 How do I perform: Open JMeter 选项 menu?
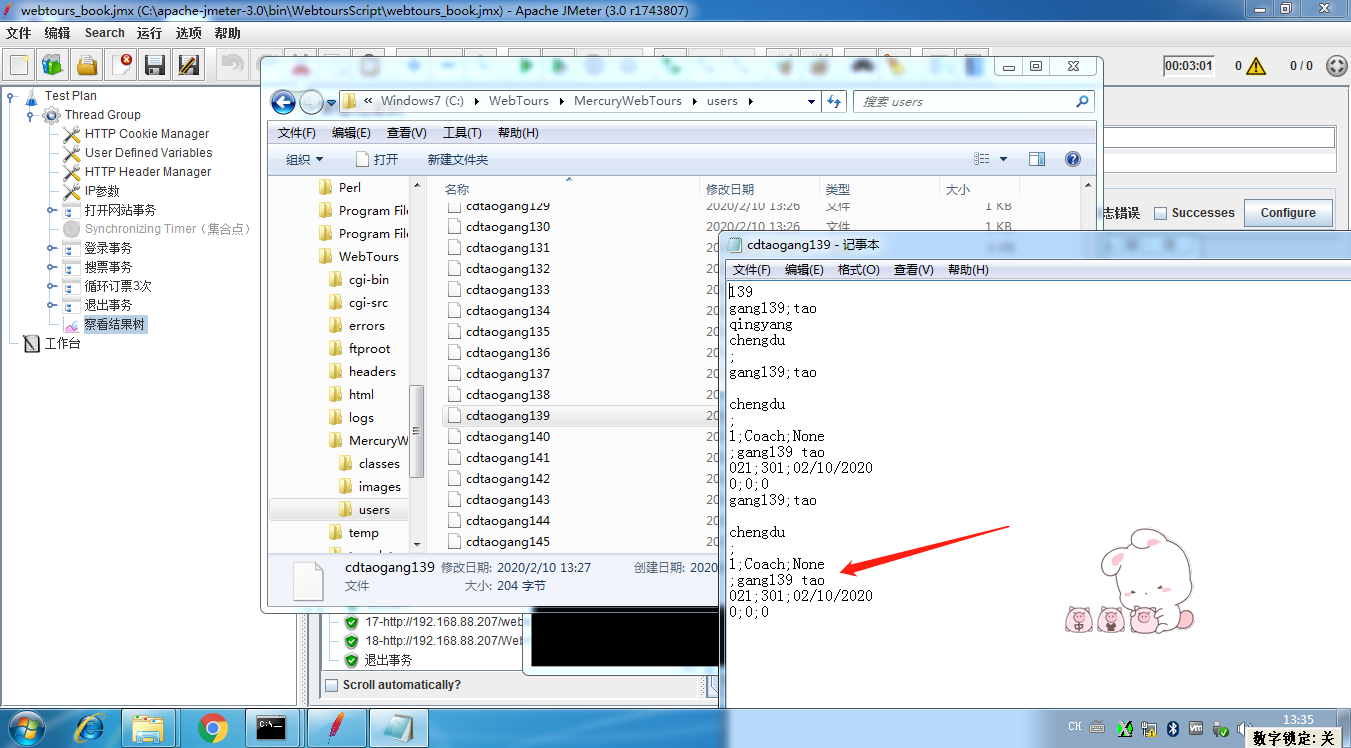188,33
